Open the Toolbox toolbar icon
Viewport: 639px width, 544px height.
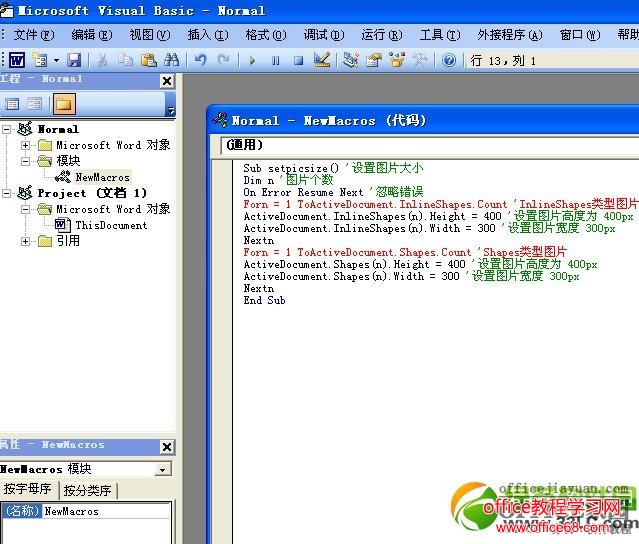tap(420, 60)
